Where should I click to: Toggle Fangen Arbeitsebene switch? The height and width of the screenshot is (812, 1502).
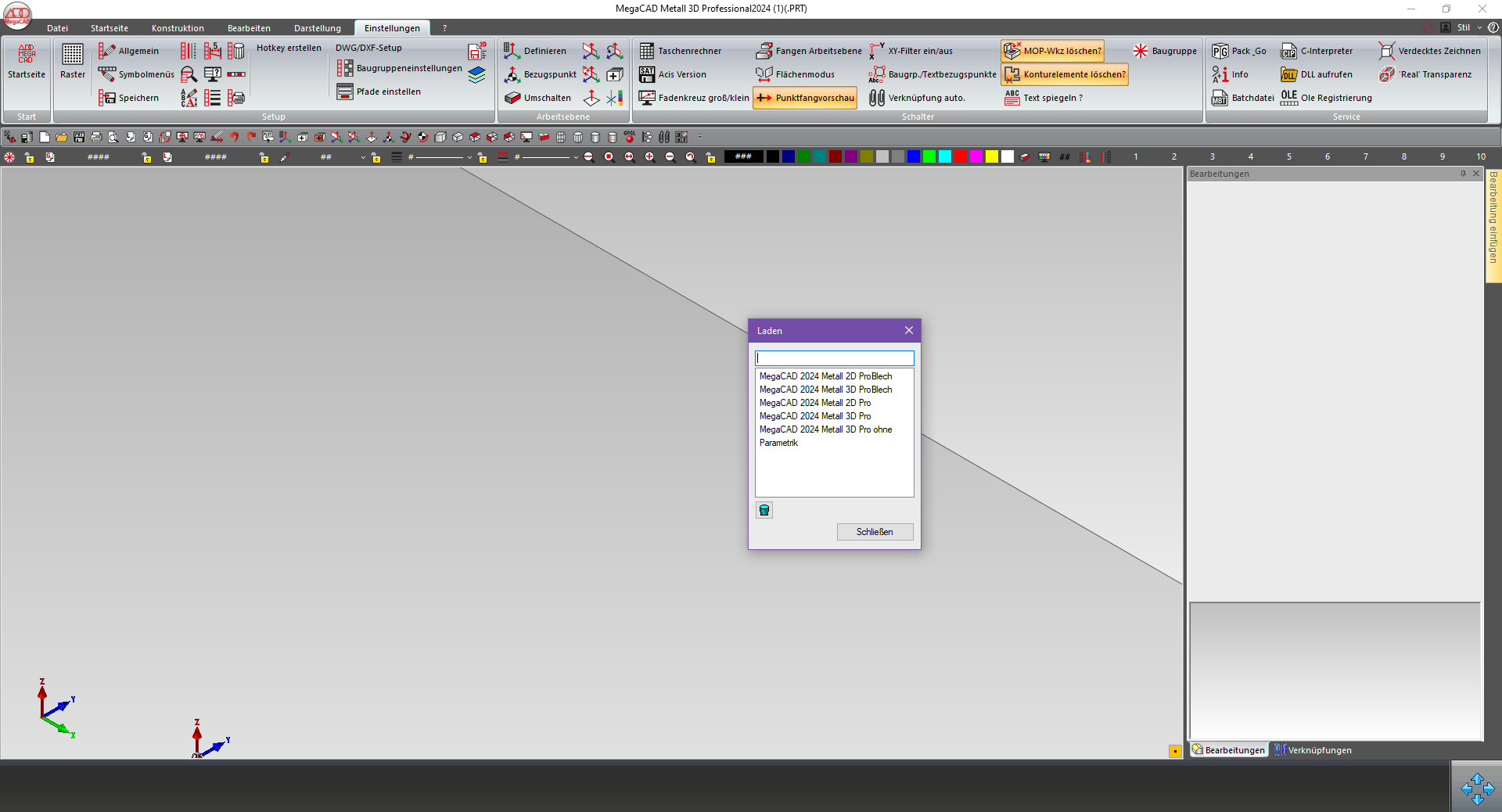(809, 51)
